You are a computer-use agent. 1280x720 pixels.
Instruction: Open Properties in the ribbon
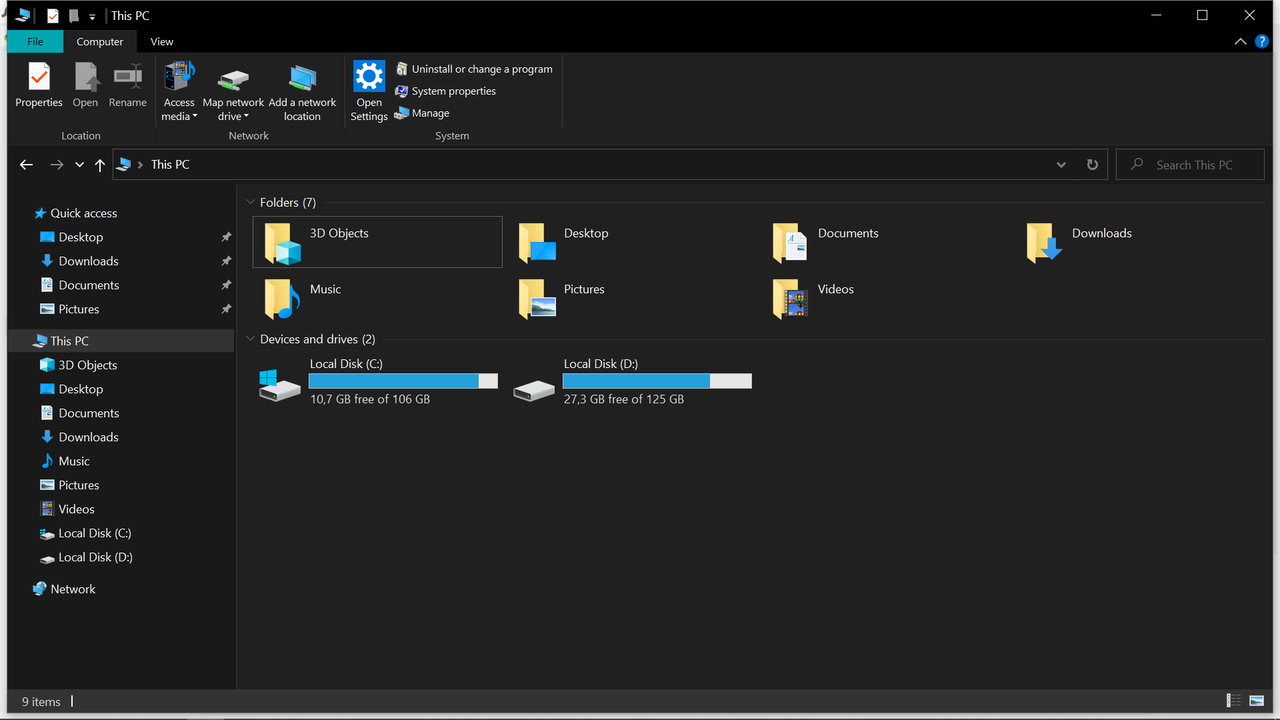tap(39, 85)
